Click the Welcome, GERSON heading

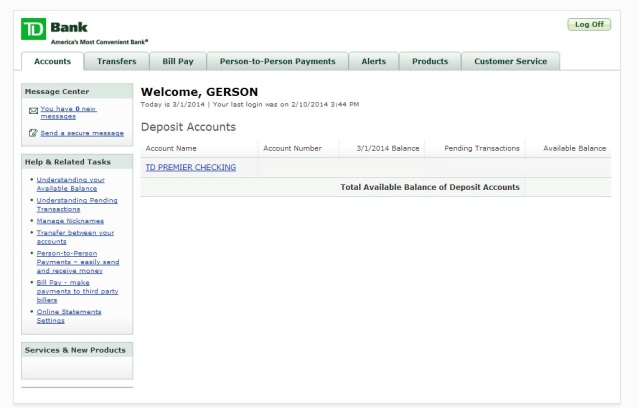pos(199,92)
